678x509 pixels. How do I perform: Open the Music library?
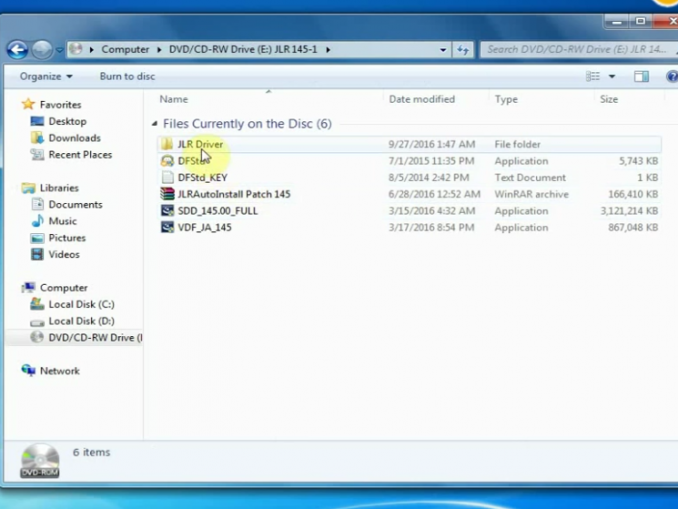pyautogui.click(x=62, y=221)
